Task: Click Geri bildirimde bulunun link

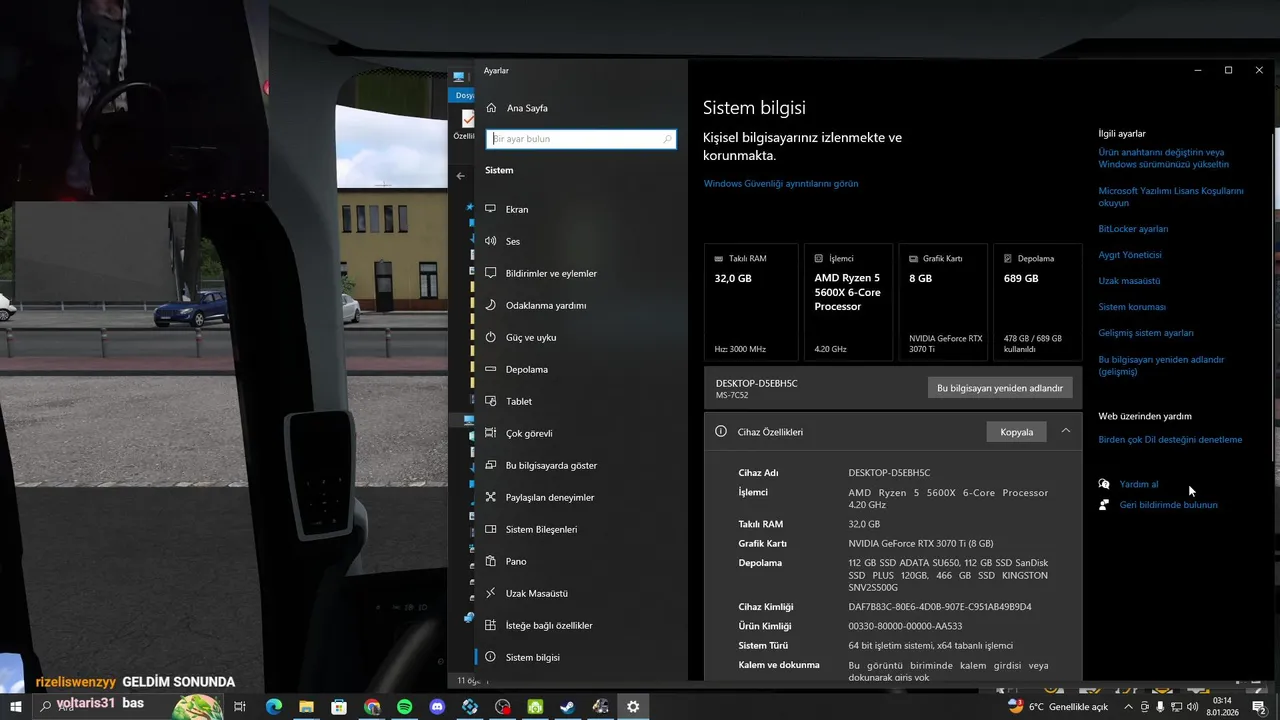Action: [x=1168, y=505]
